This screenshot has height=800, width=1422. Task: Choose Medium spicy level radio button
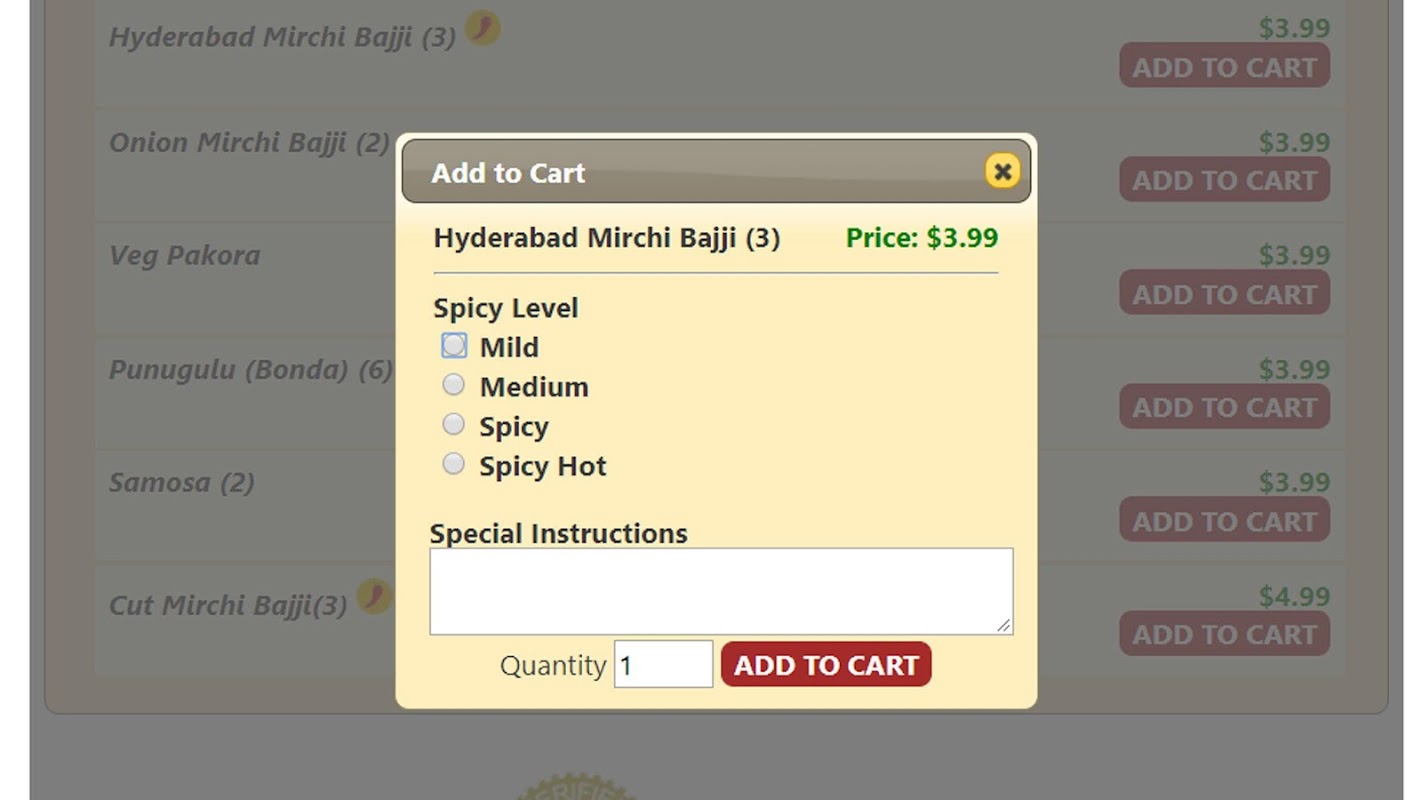point(454,385)
